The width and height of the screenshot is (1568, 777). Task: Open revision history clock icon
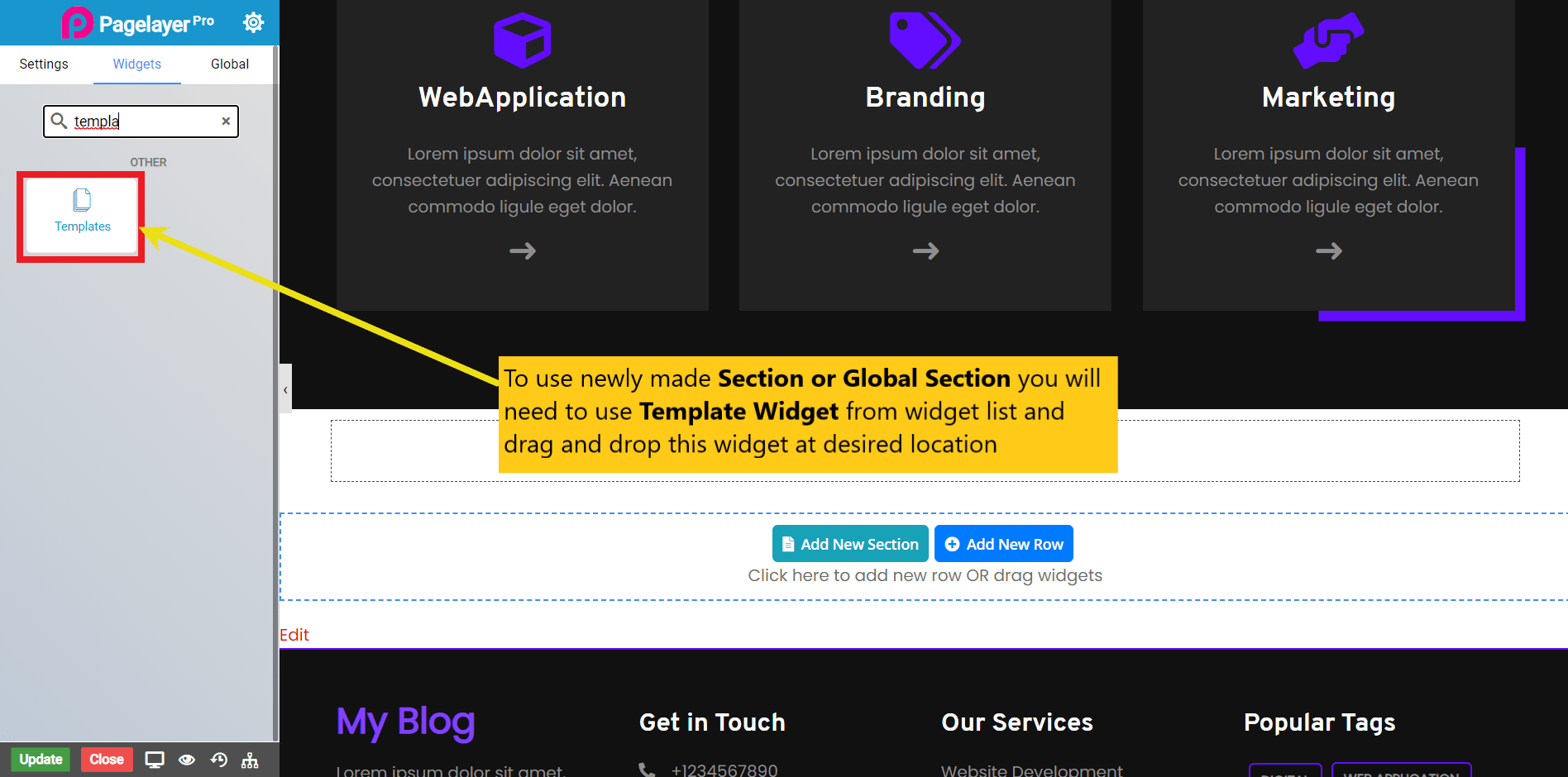coord(219,759)
